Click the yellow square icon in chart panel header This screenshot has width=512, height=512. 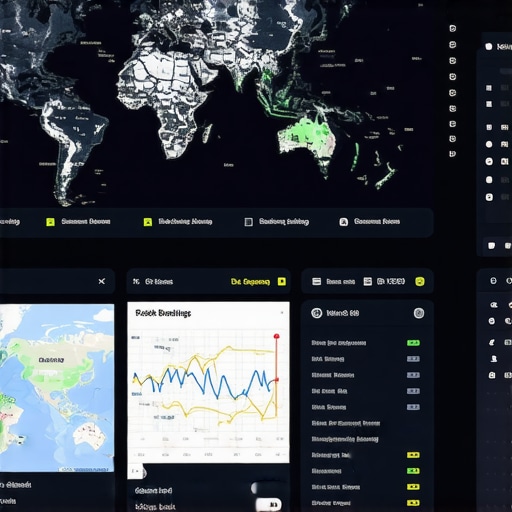[282, 282]
